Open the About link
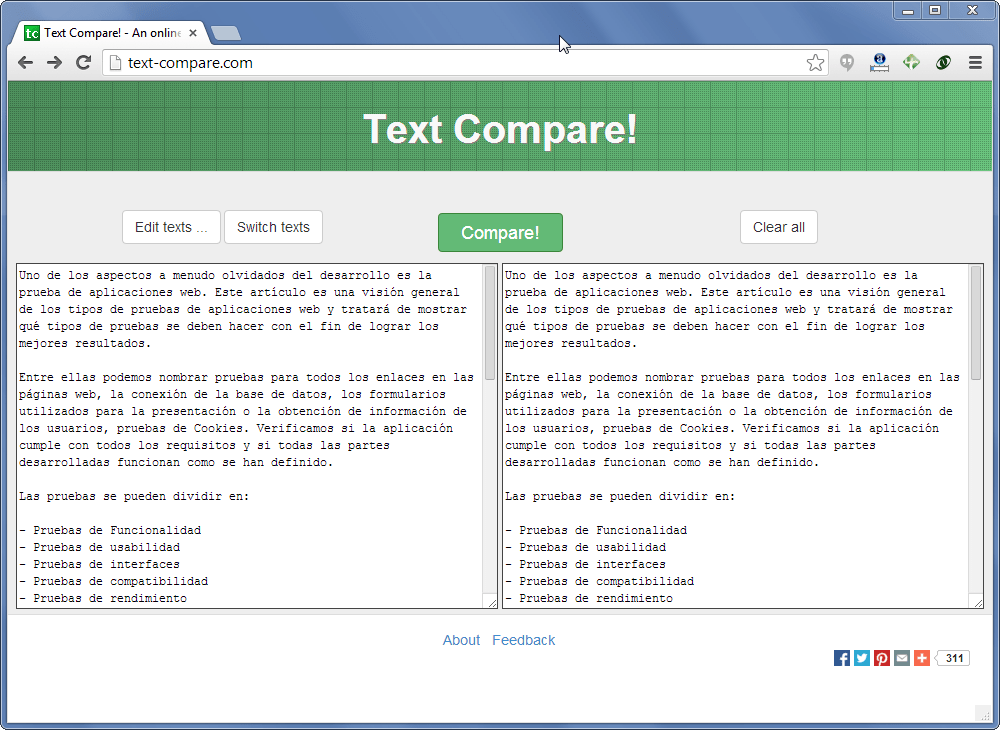Screen dimensions: 1000x730 (461, 640)
